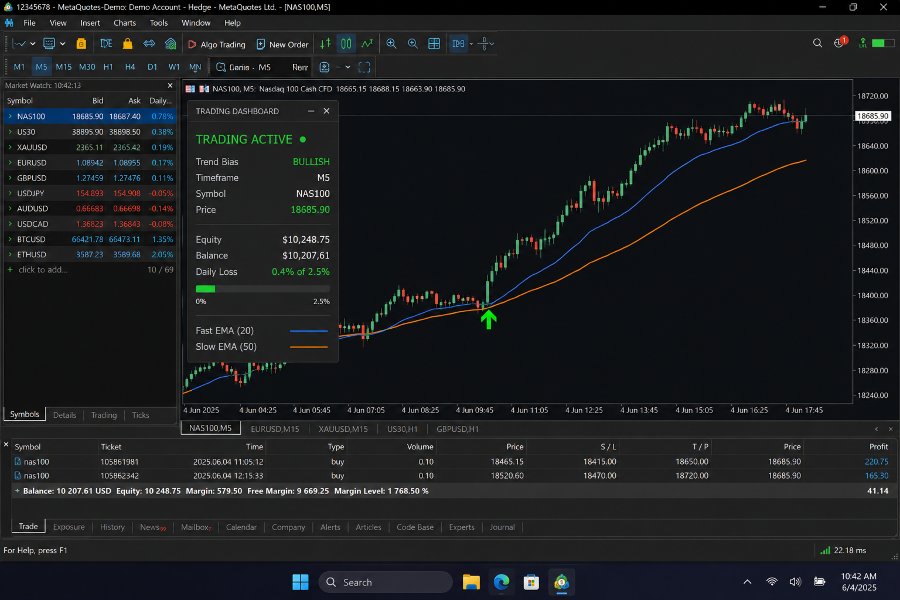Open the Tools menu
The image size is (900, 600).
click(159, 23)
